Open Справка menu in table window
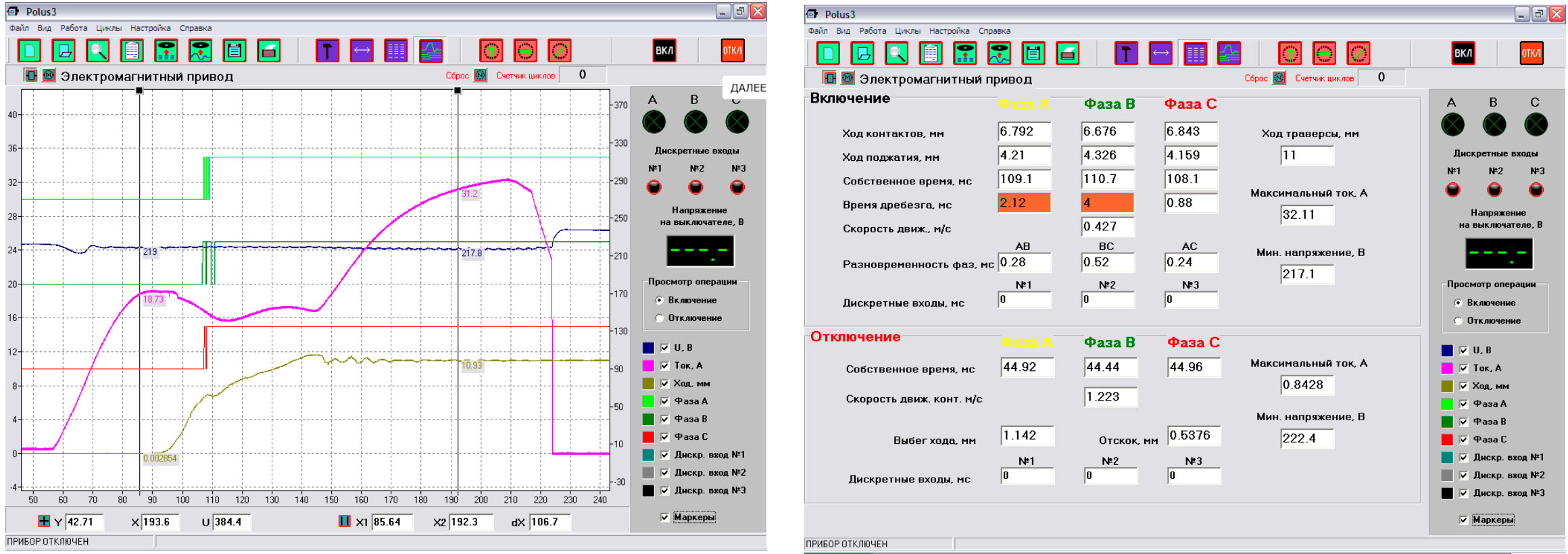 pos(995,31)
